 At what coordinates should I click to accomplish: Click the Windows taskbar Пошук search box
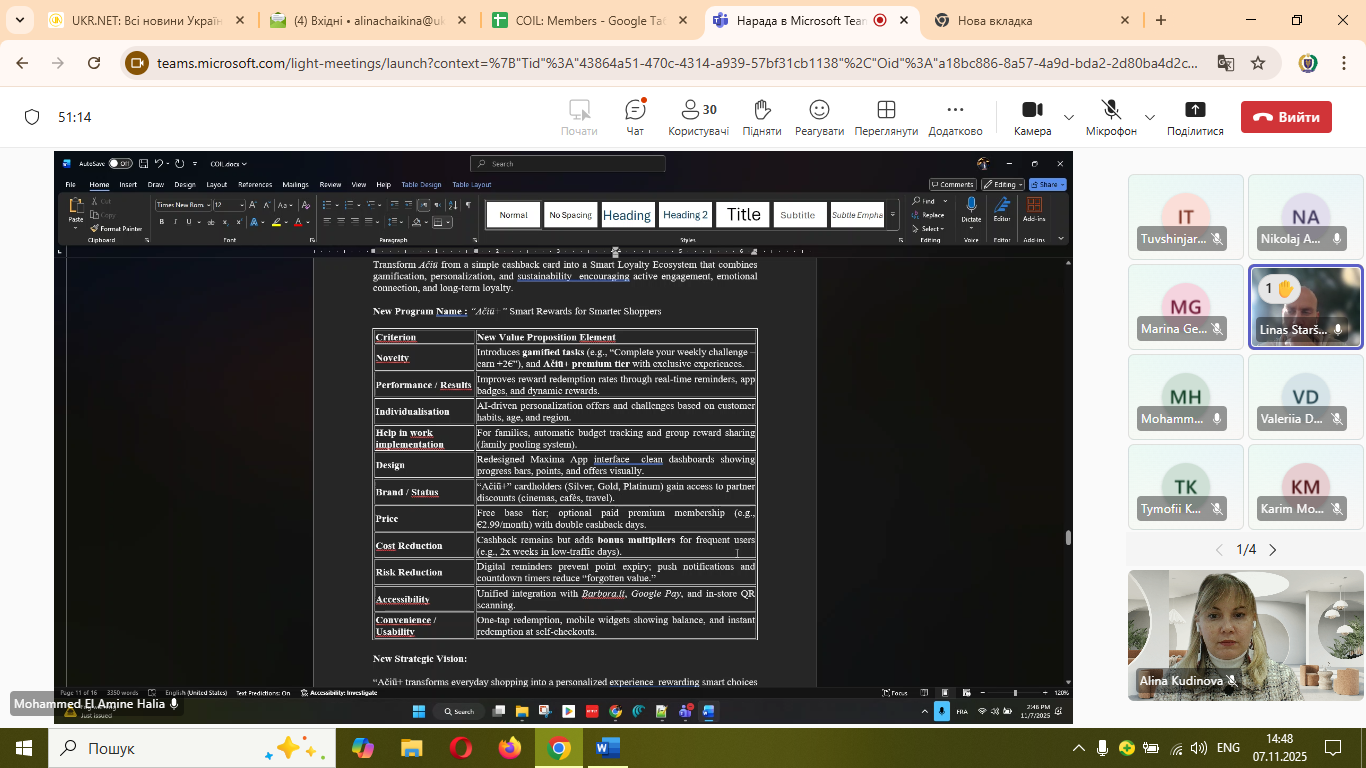[x=150, y=748]
